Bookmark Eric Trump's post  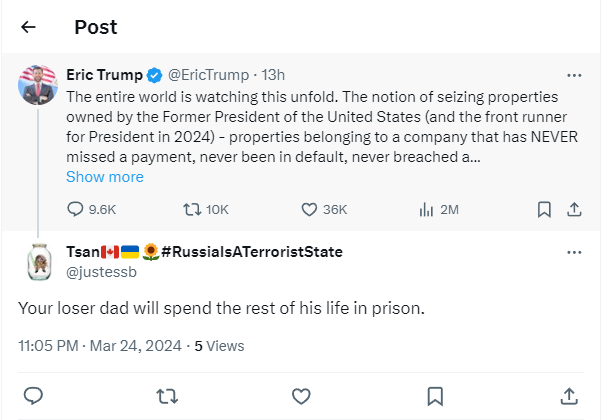coord(544,209)
